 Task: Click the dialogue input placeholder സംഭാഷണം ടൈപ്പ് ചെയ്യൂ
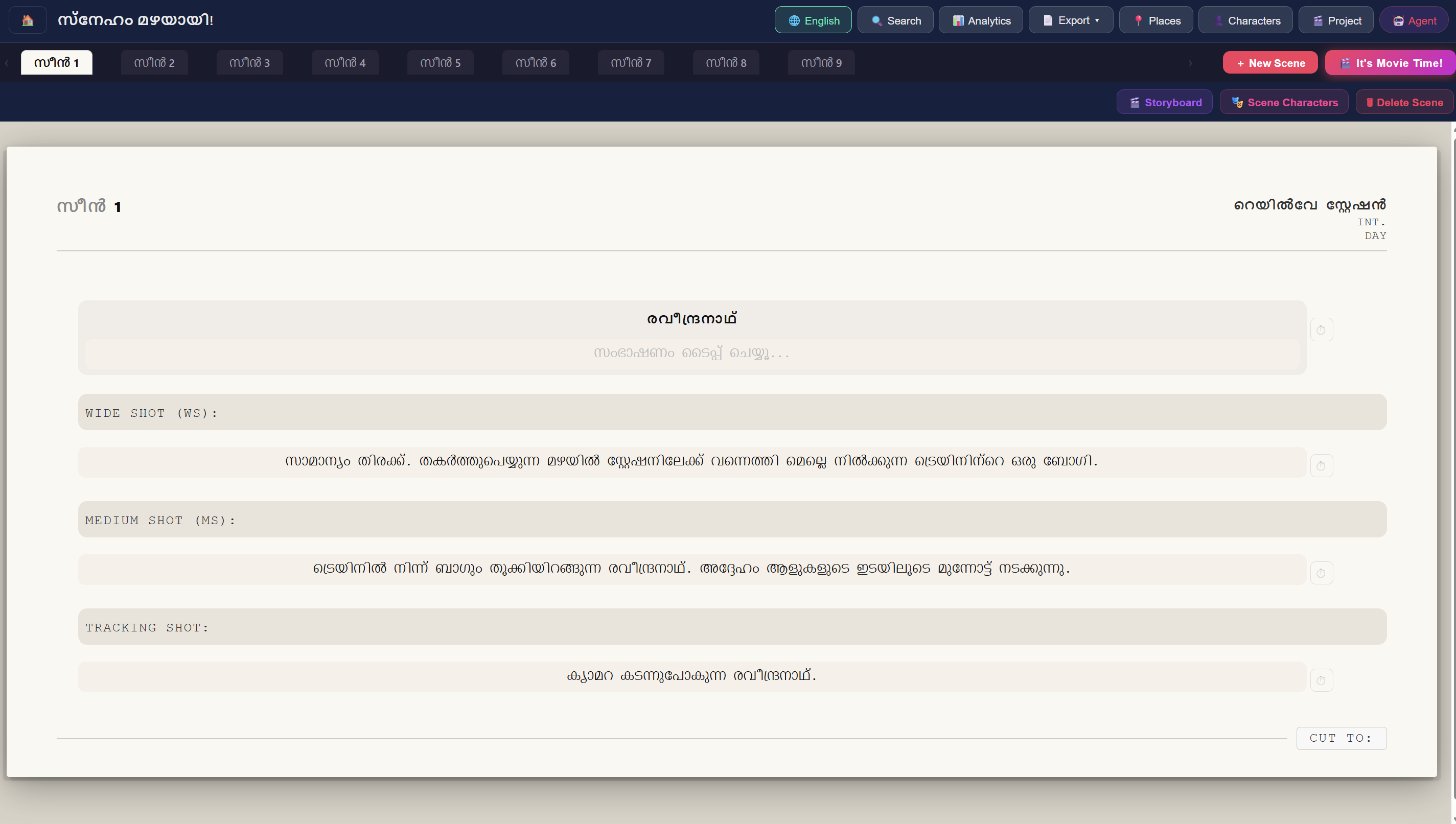[x=692, y=354]
